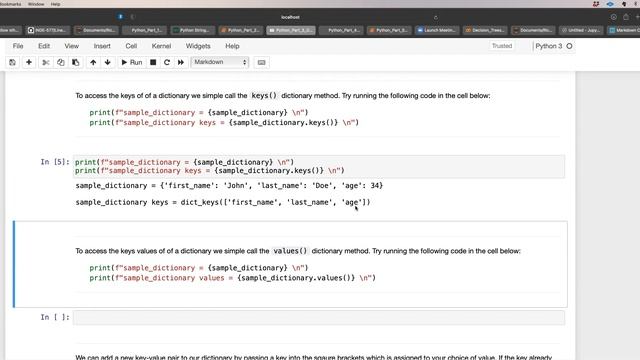Insert a cell below with the plus icon

(29, 62)
